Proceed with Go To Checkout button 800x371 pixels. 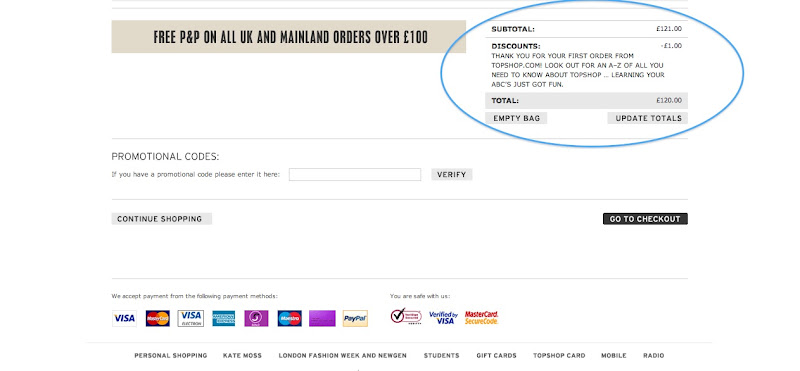click(x=645, y=219)
